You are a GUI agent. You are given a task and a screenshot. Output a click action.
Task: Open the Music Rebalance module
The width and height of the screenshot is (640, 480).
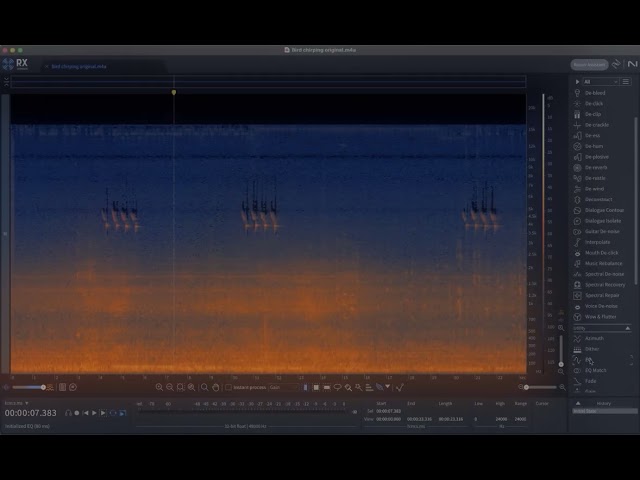(603, 263)
